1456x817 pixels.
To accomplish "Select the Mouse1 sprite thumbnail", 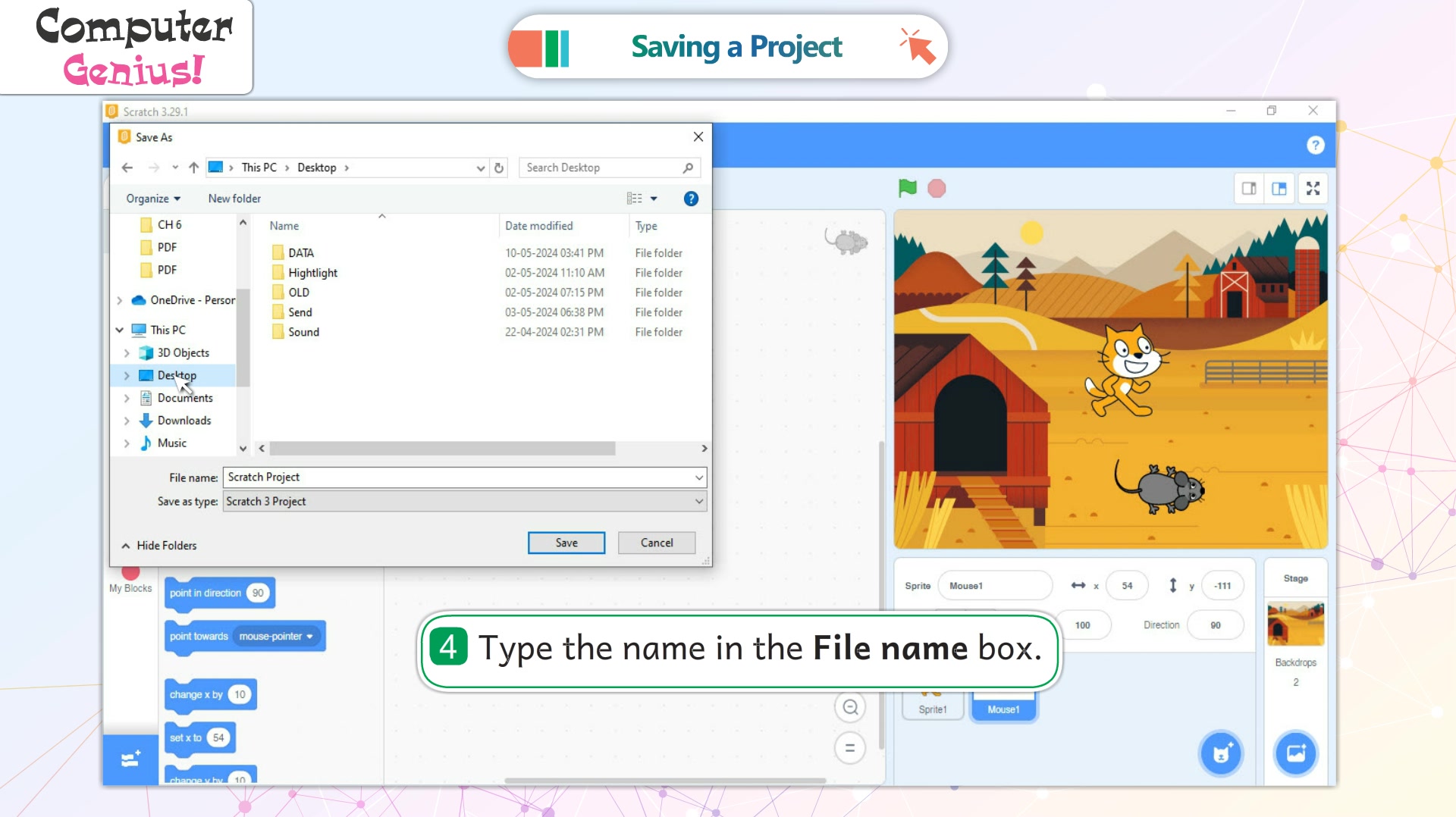I will (1003, 706).
